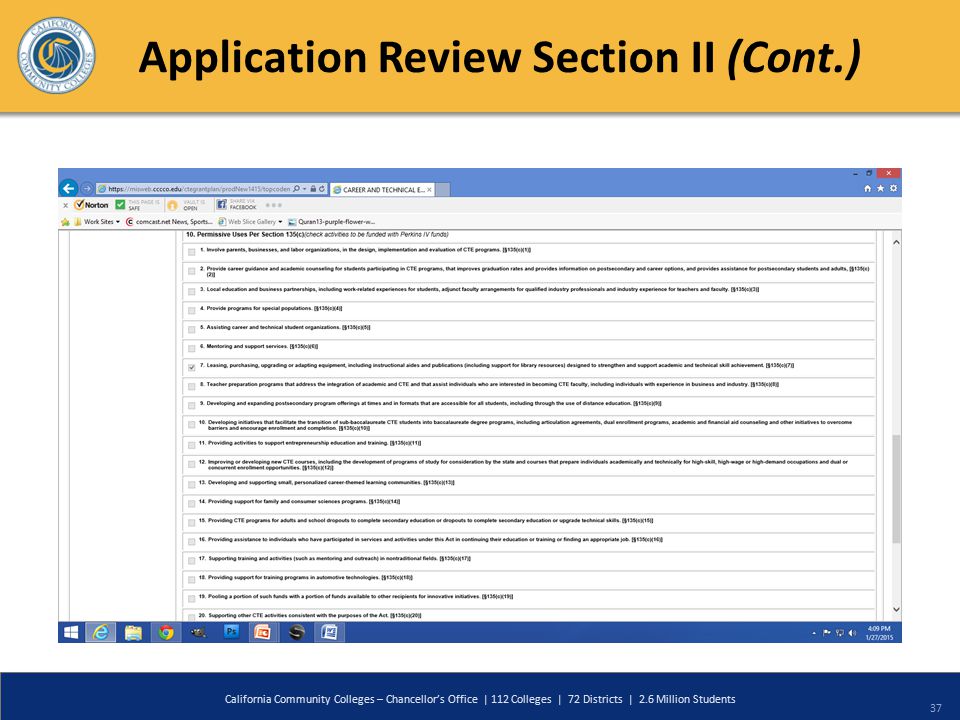Viewport: 960px width, 720px height.
Task: Expand the Work Sites favorites folder
Action: (x=97, y=222)
